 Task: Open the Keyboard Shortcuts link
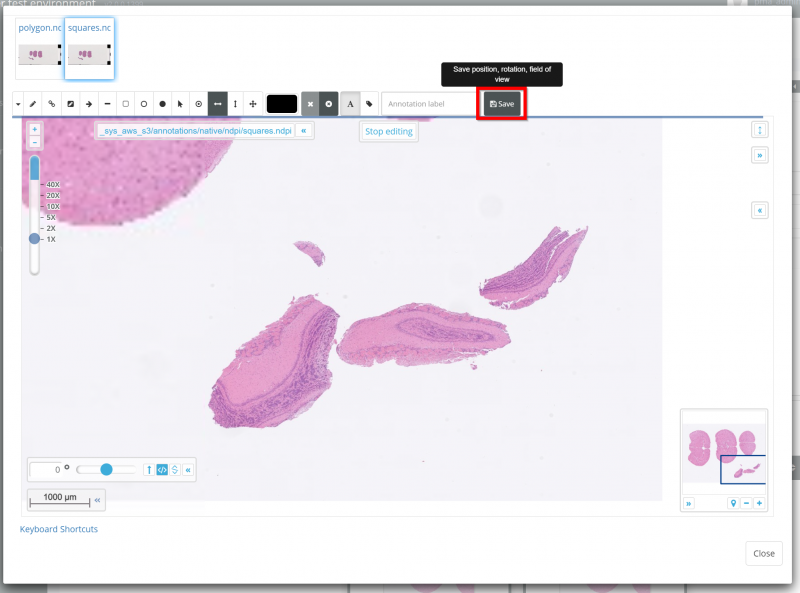click(59, 529)
